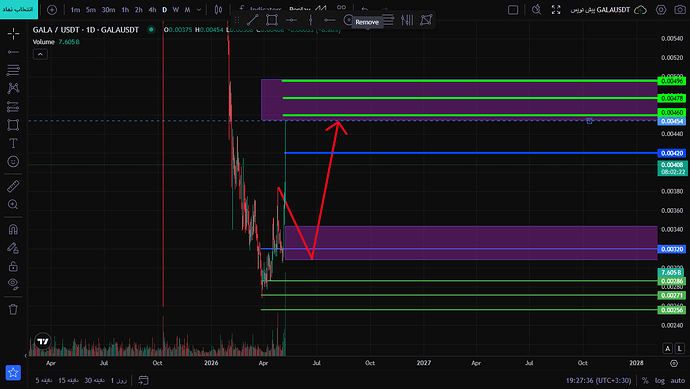Toggle stay-in-drawing-mode pencil lock

13,248
